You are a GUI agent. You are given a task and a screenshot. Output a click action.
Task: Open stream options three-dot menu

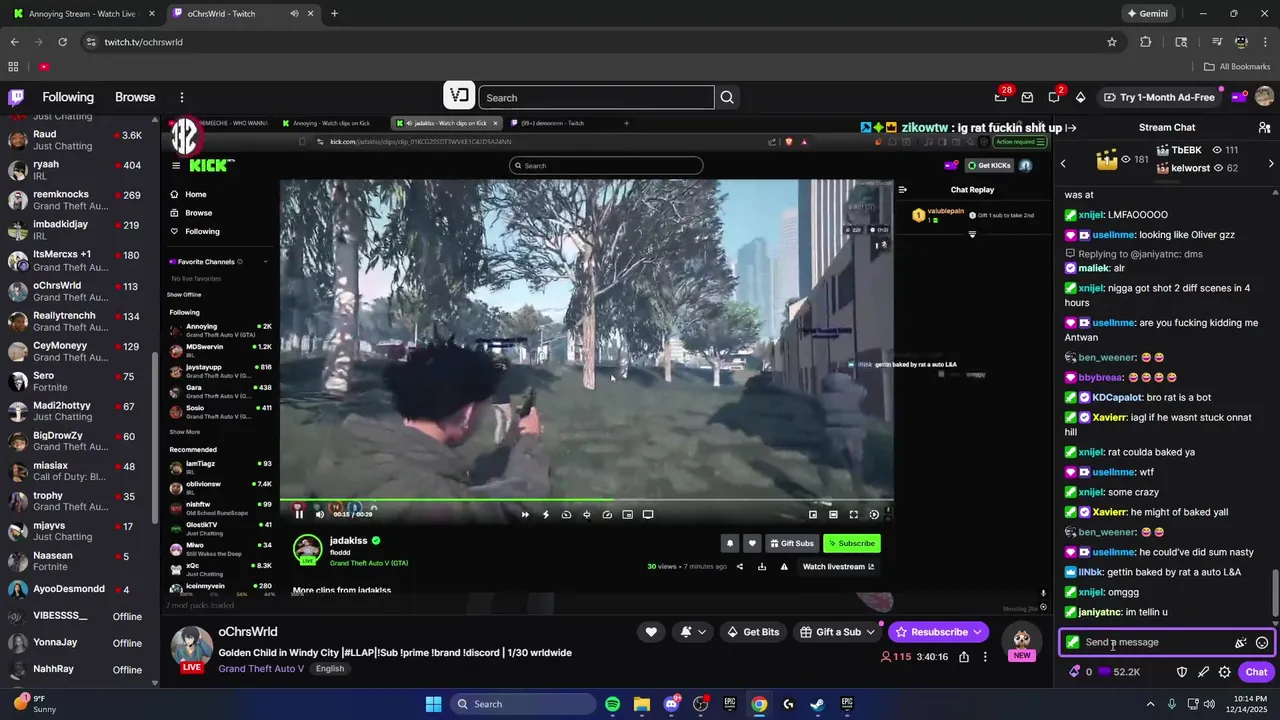(x=985, y=657)
